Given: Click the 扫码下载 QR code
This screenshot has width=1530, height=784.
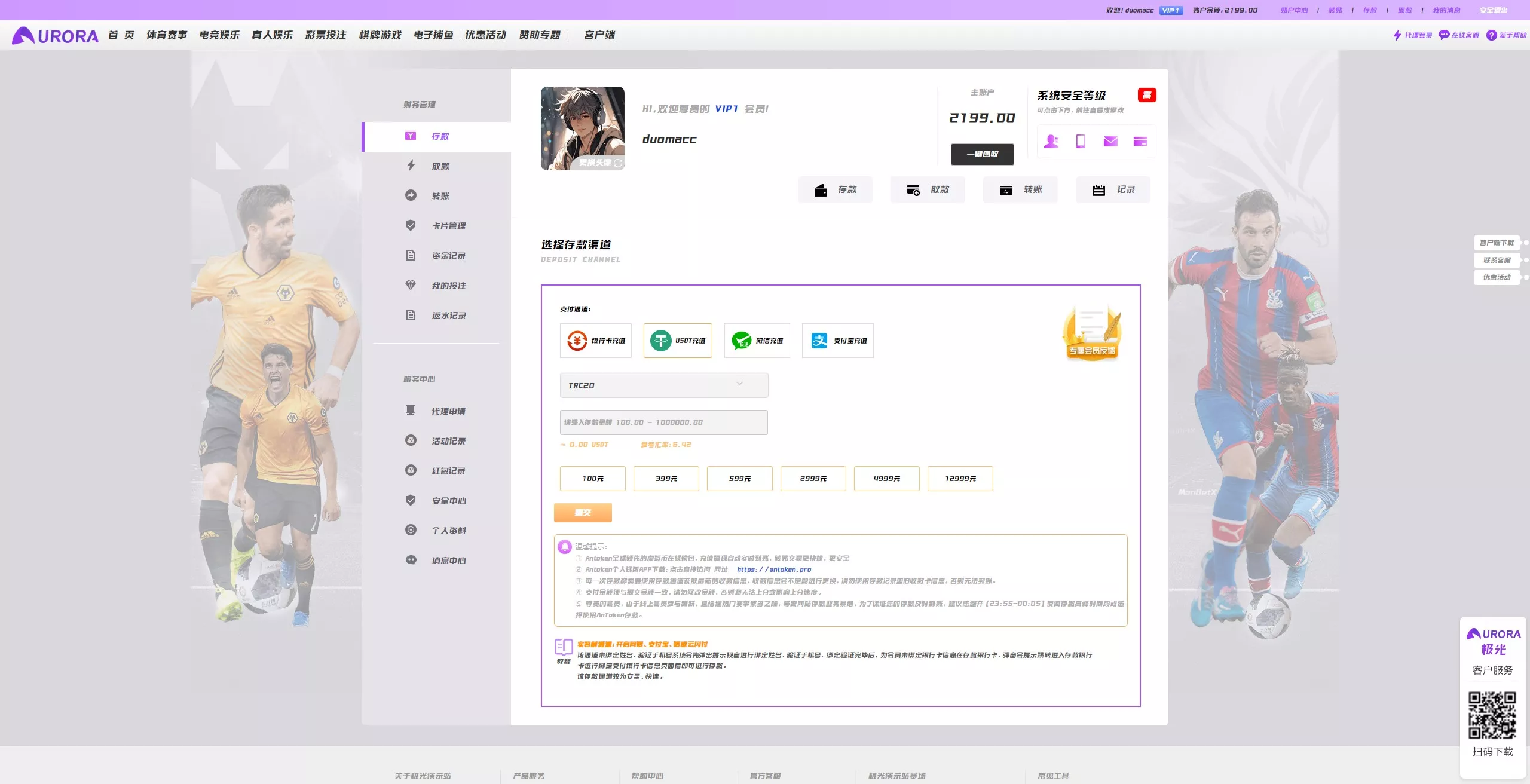Looking at the screenshot, I should (x=1492, y=715).
